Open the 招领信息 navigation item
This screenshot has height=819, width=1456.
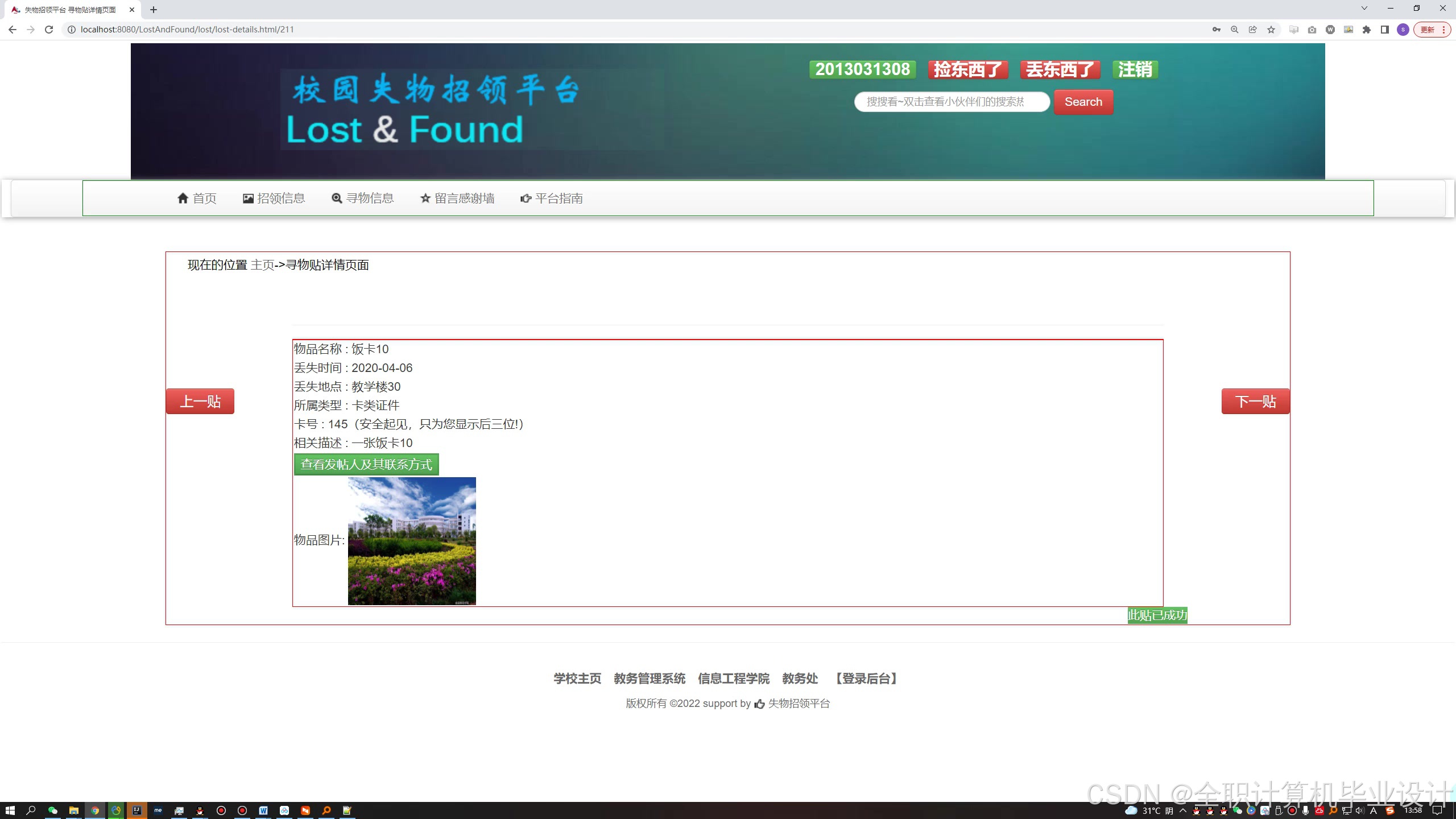[274, 198]
